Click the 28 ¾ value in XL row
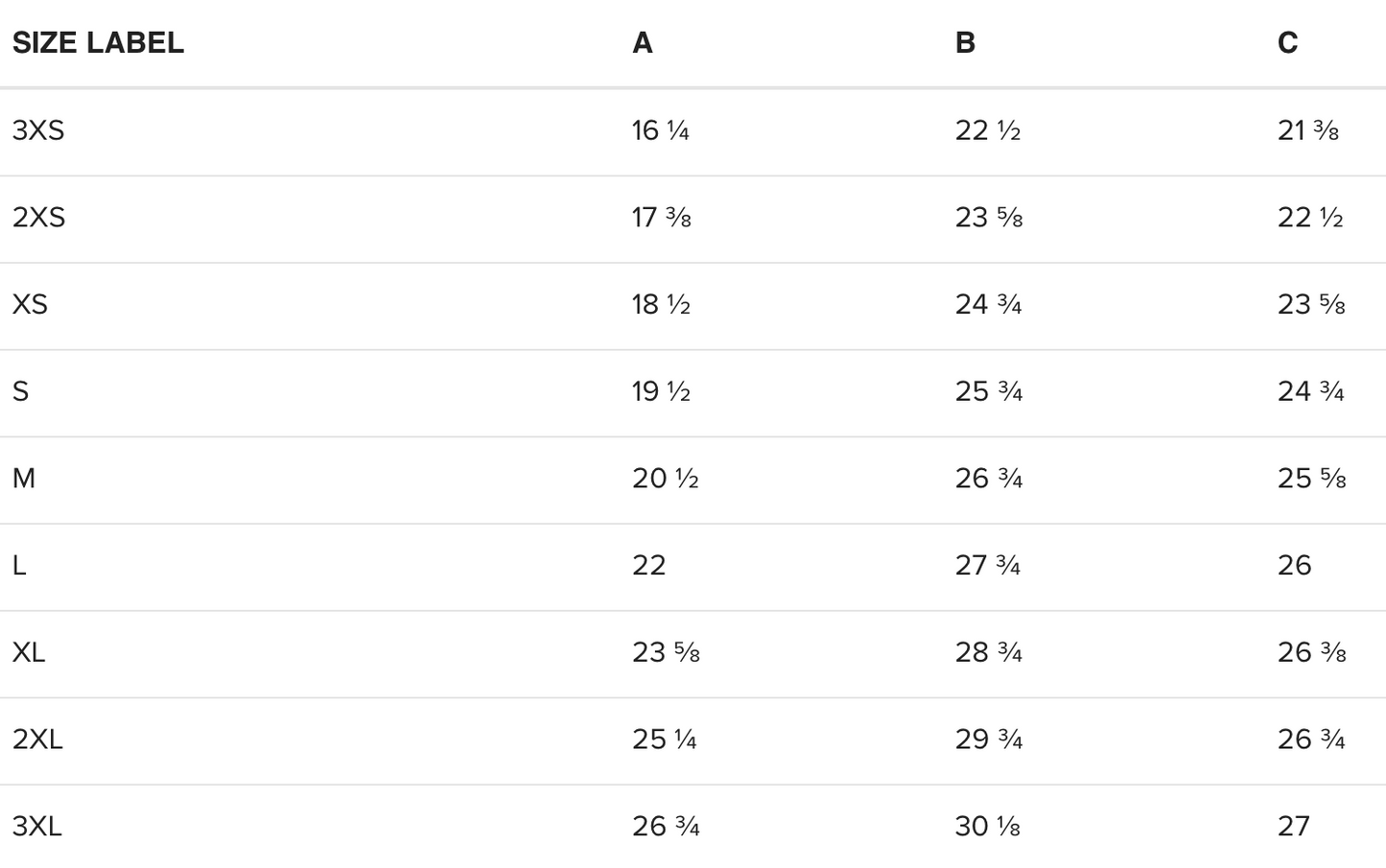 pyautogui.click(x=989, y=652)
